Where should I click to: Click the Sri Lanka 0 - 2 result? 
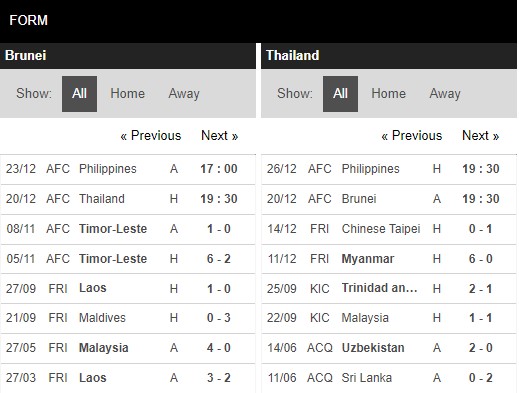pyautogui.click(x=389, y=378)
